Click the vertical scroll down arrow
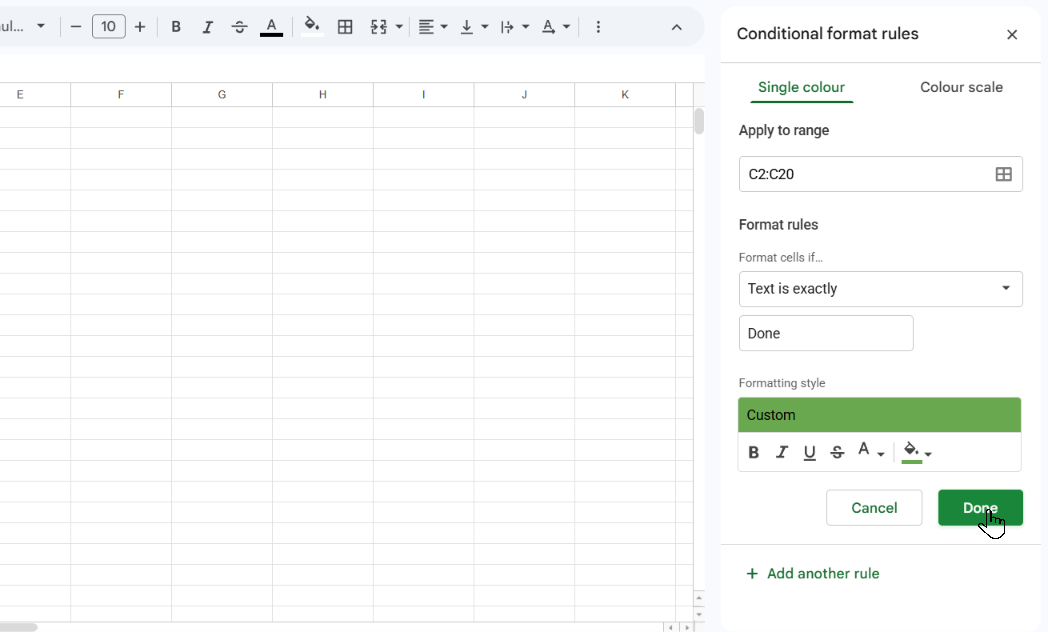Screen dimensions: 1048x632 point(699,615)
